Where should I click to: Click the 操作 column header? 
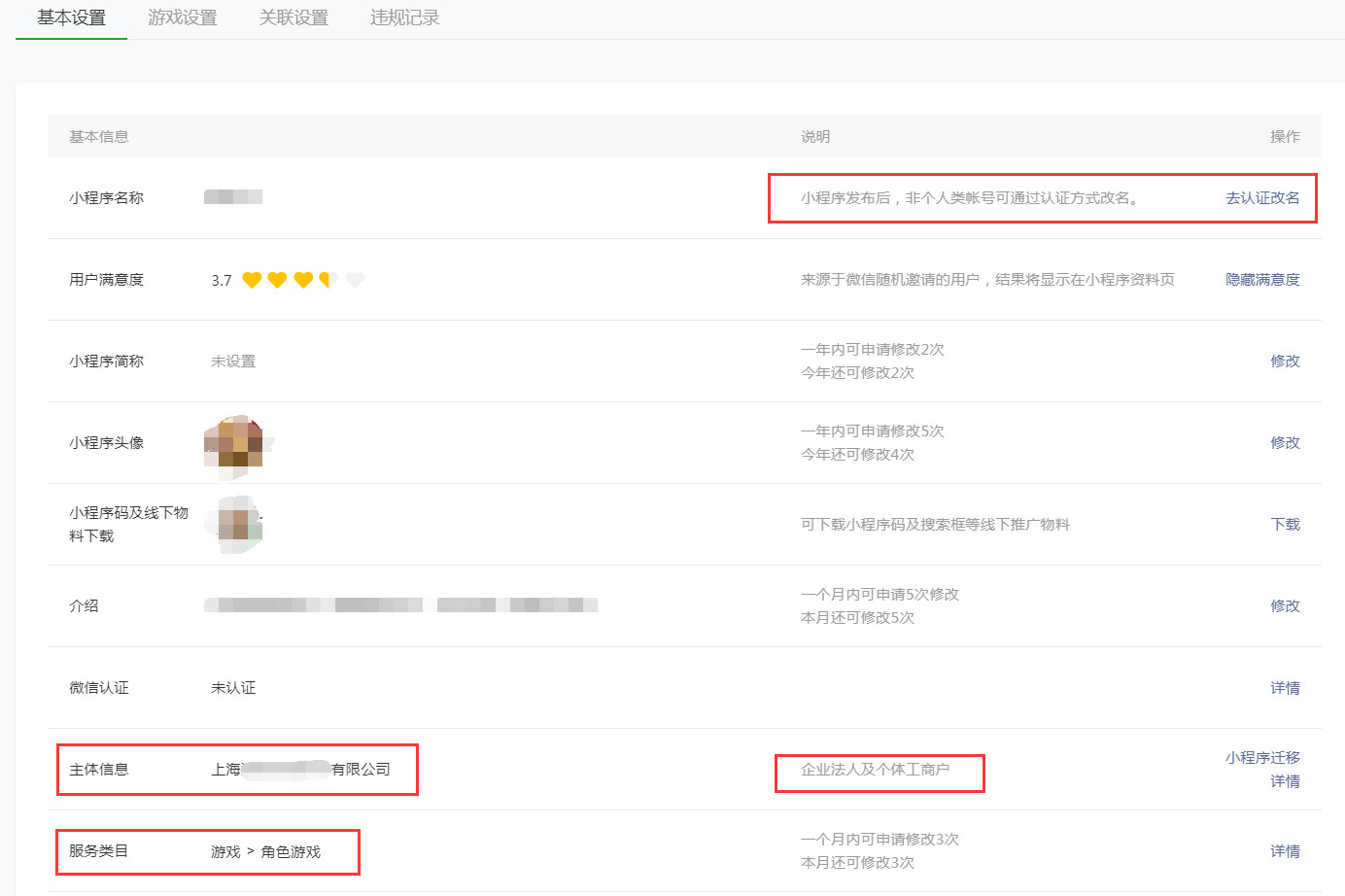tap(1285, 136)
